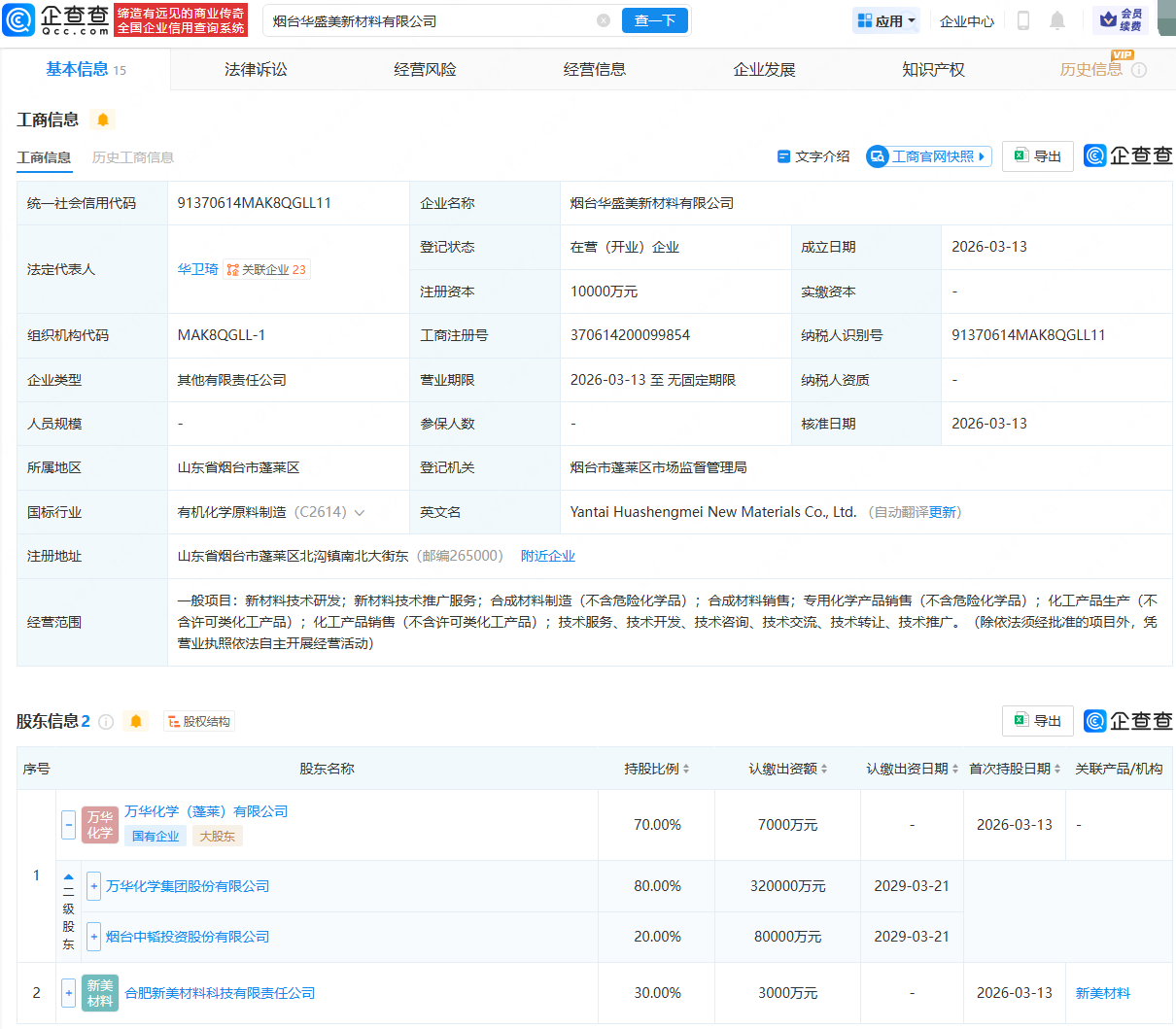Image resolution: width=1176 pixels, height=1029 pixels.
Task: Open notifications via the bell icon in top bar
Action: coord(1057,19)
